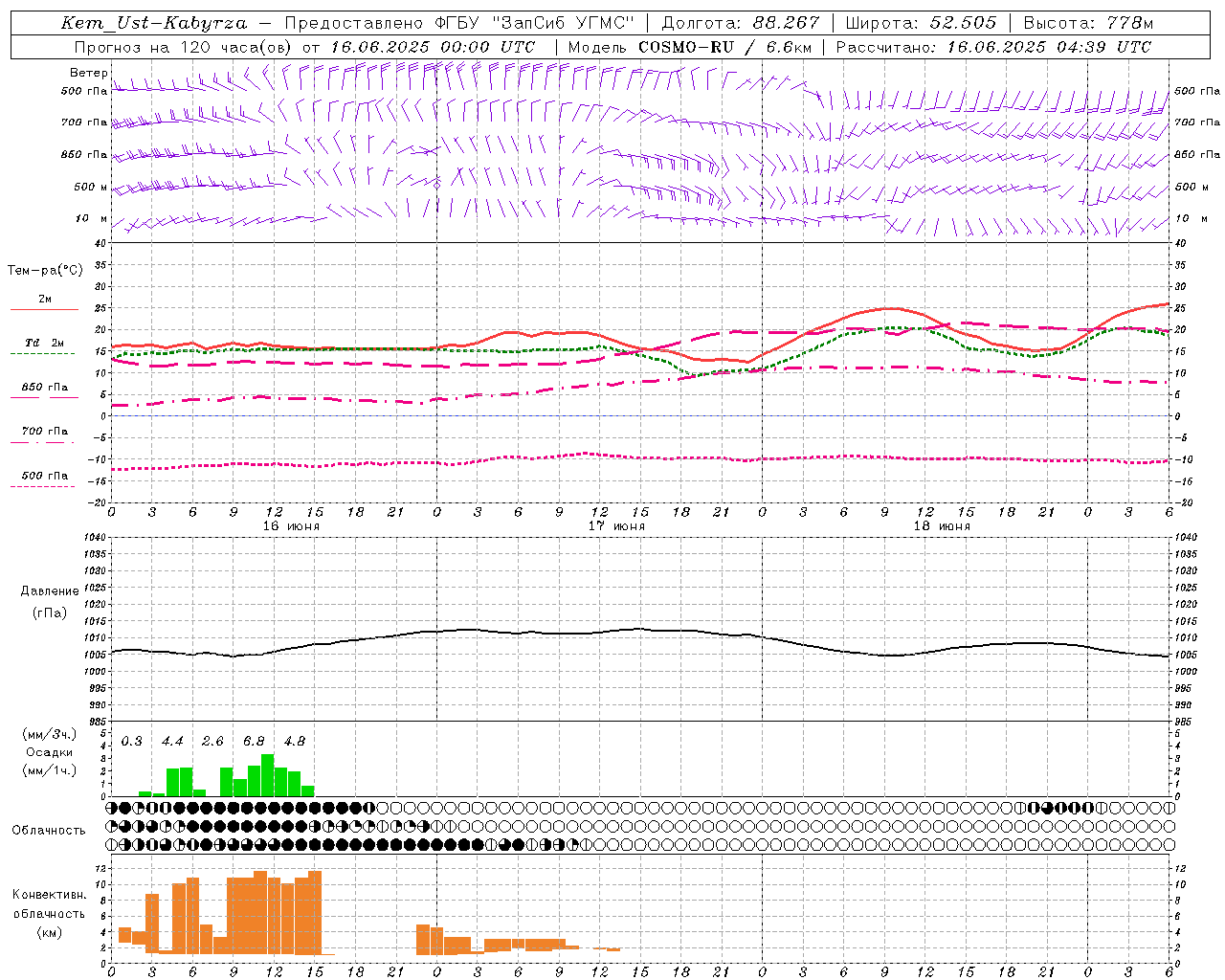Click the Тем-ра(°C) axis label
The image size is (1225, 980).
tap(45, 271)
